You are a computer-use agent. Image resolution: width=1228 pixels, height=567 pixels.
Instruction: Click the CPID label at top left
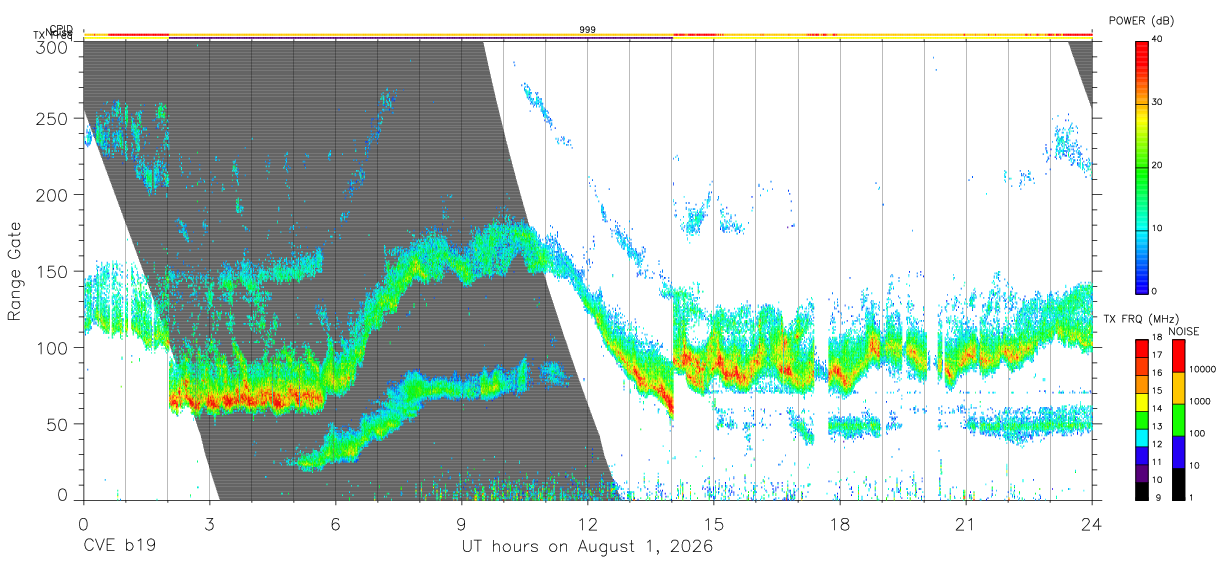(62, 28)
